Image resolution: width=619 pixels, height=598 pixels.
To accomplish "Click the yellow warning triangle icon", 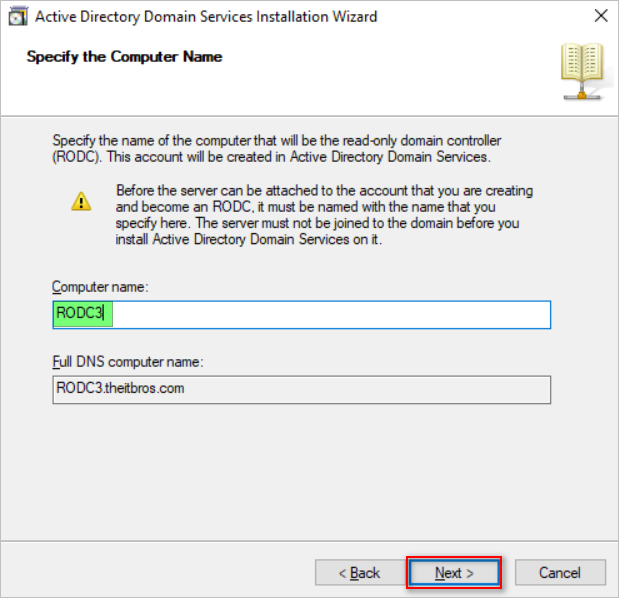I will point(81,201).
